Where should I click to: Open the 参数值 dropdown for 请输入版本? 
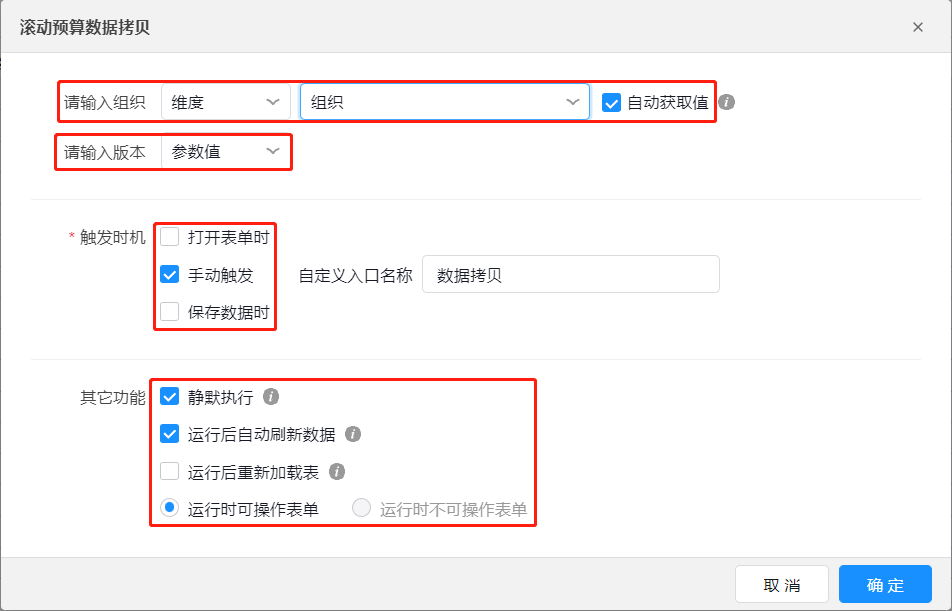pos(226,152)
